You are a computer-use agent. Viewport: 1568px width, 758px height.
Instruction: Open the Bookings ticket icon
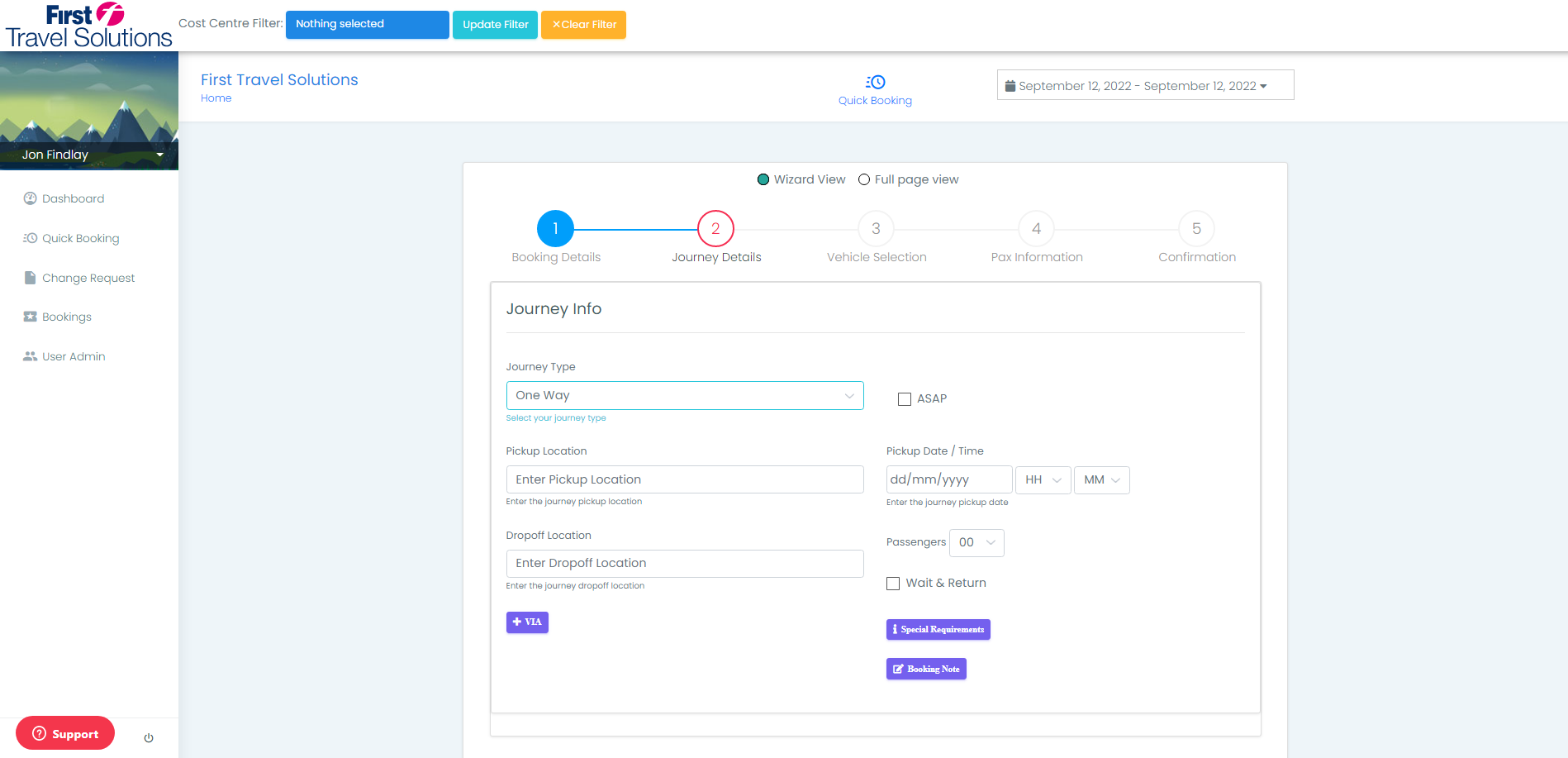31,317
